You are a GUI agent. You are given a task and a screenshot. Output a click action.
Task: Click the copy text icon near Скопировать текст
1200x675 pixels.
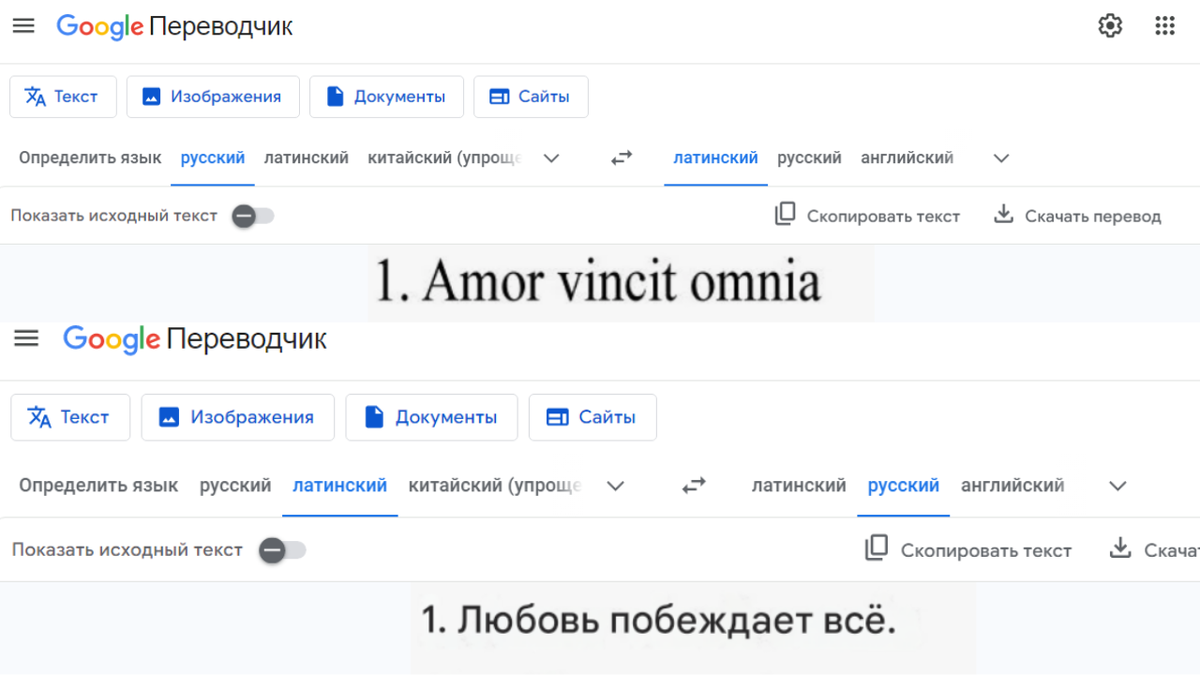coord(786,215)
